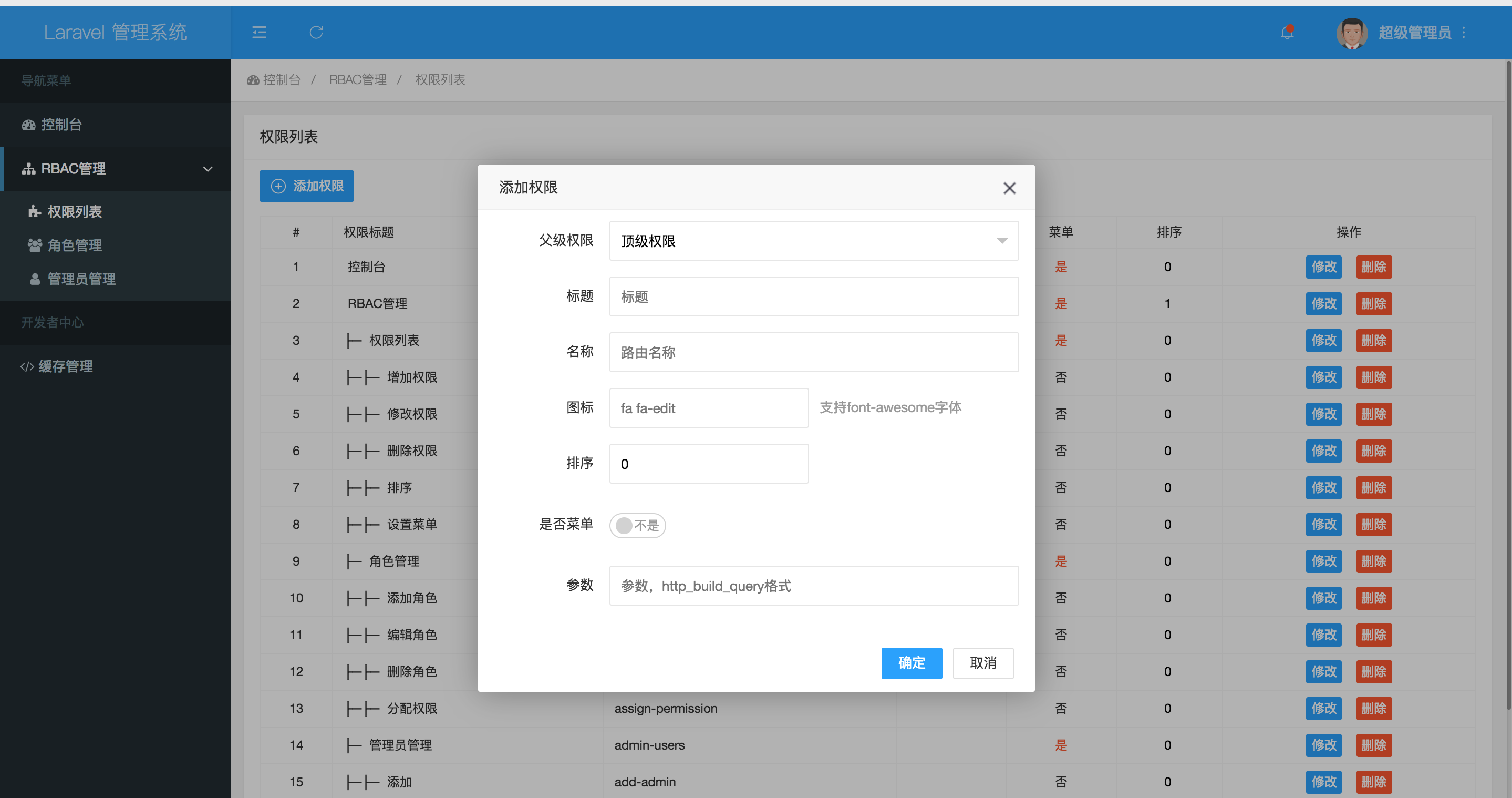Confirm the dialog with 确定 button
The height and width of the screenshot is (798, 1512).
[911, 663]
